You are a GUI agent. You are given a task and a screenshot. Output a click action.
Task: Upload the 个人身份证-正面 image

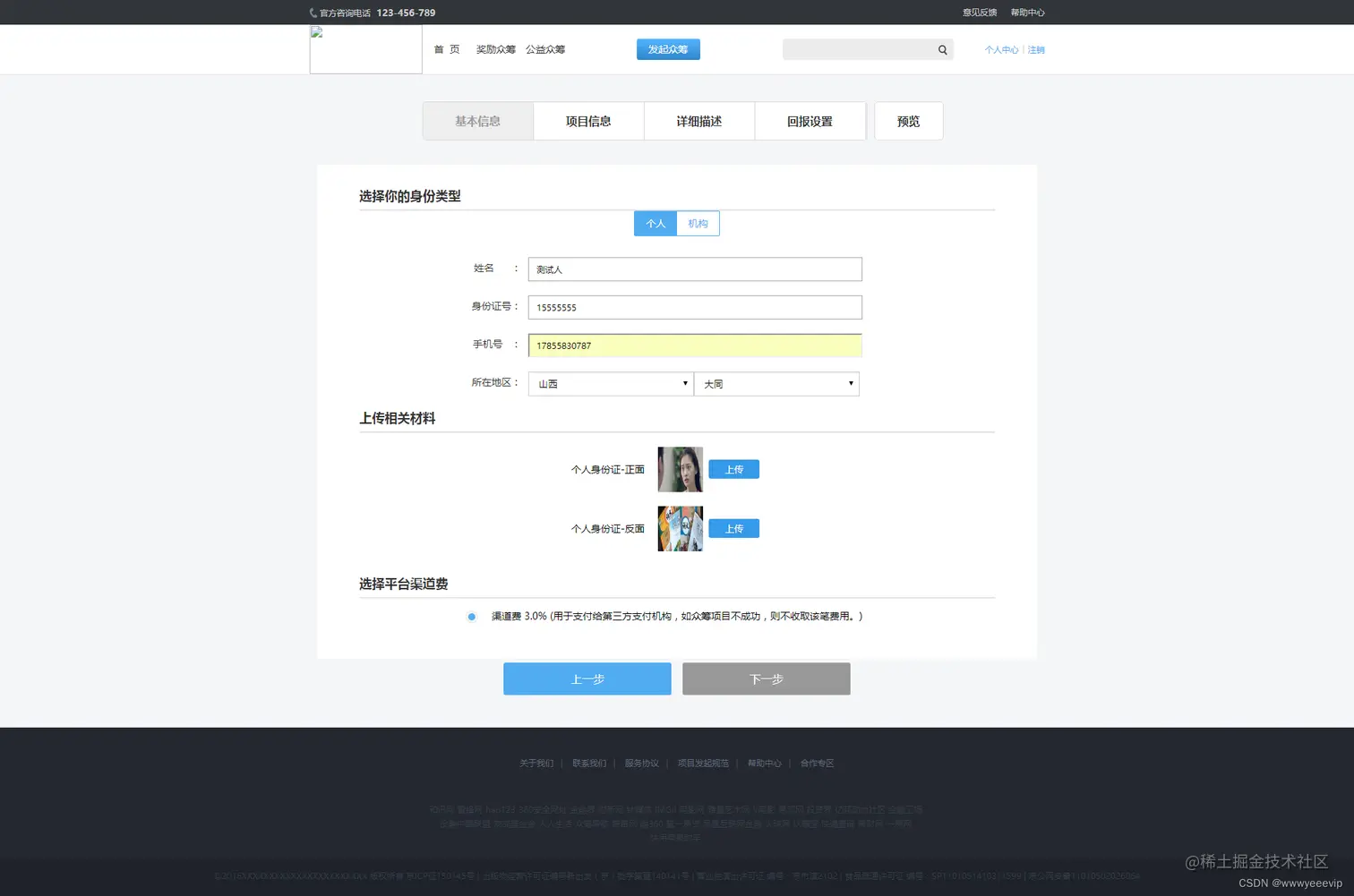(733, 469)
